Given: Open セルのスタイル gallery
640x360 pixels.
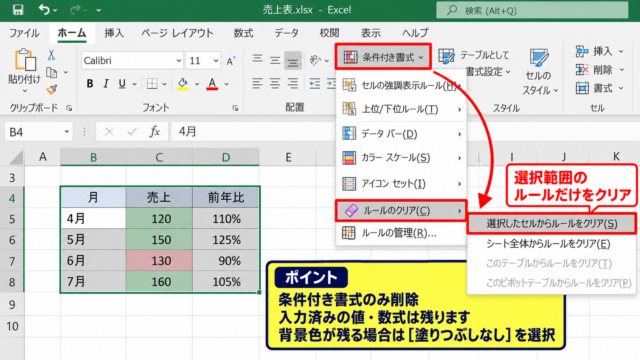Looking at the screenshot, I should coord(539,72).
